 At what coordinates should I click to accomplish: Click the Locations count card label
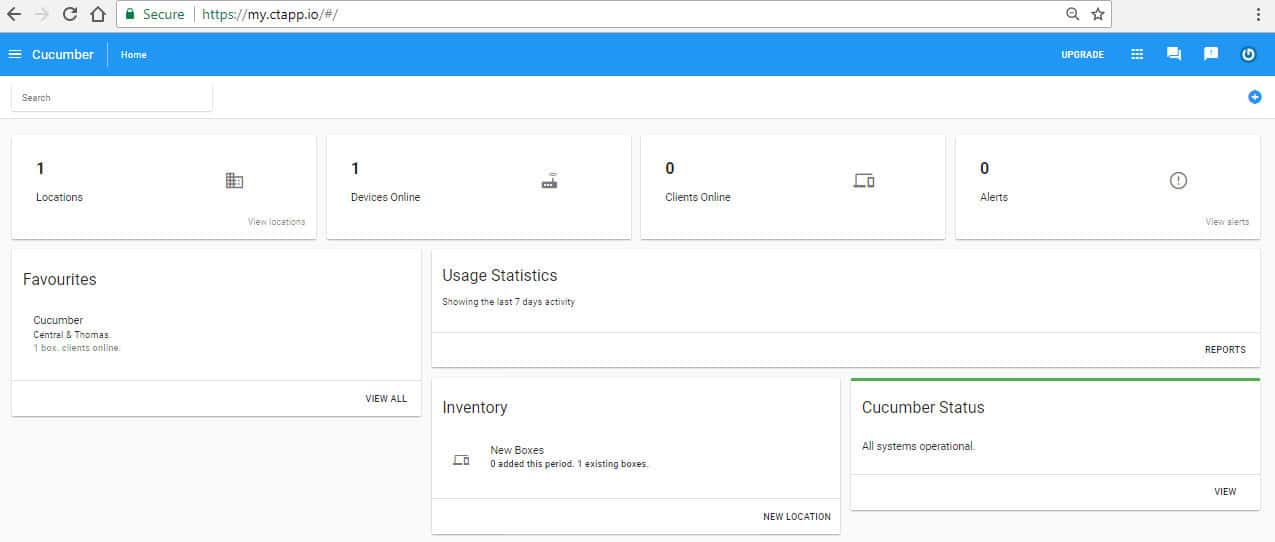pos(59,197)
